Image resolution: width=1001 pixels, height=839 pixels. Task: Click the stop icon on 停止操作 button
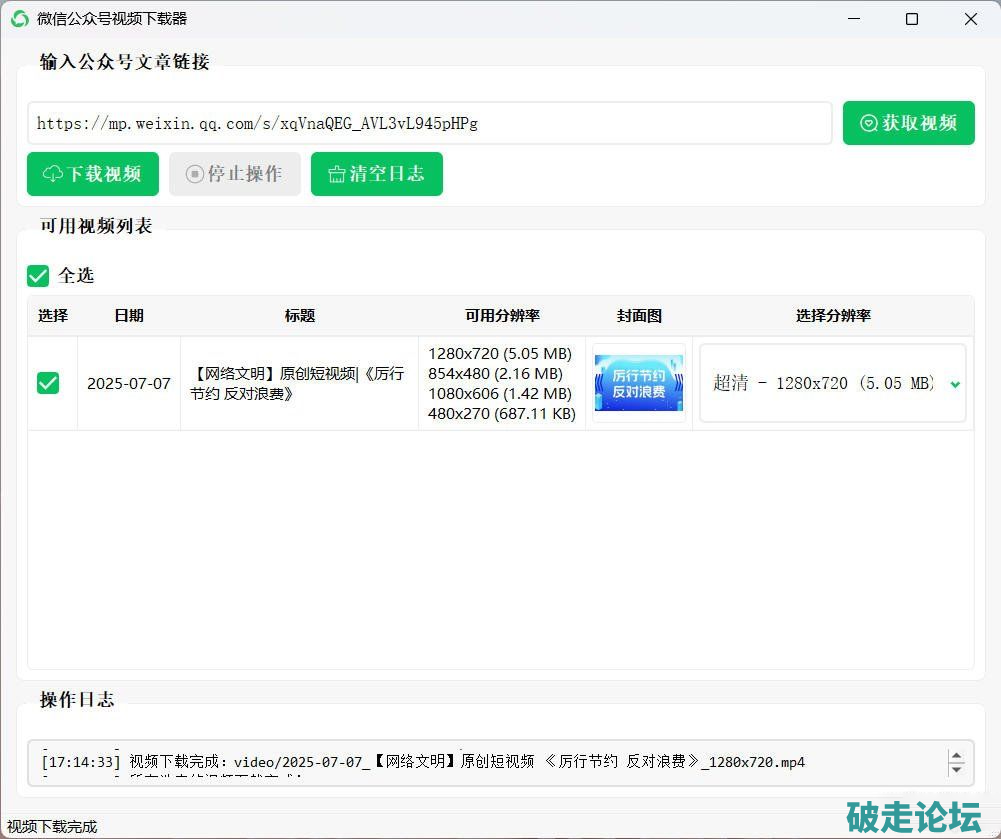coord(194,175)
